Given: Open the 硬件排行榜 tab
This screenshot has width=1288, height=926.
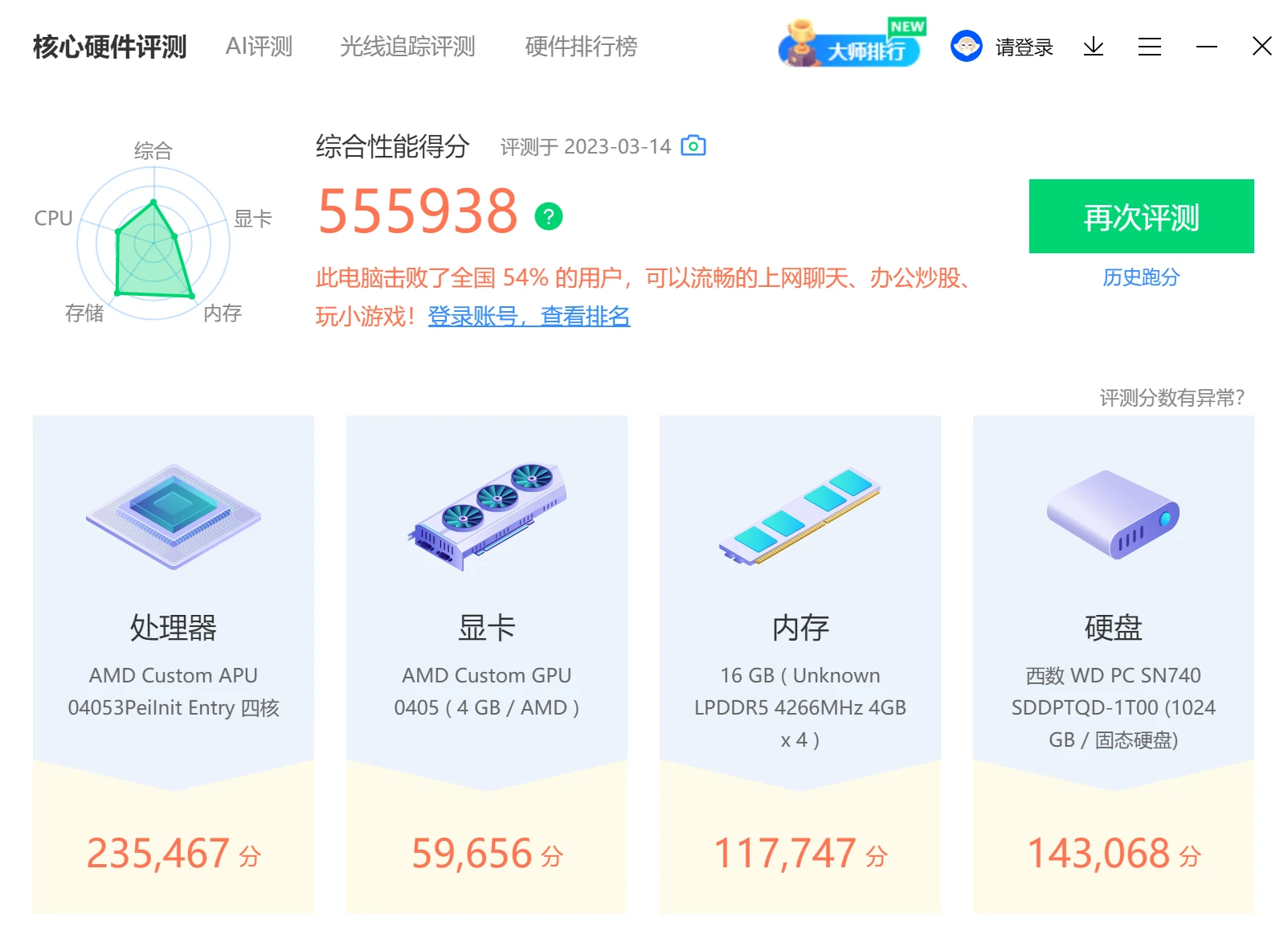Looking at the screenshot, I should coord(581,47).
